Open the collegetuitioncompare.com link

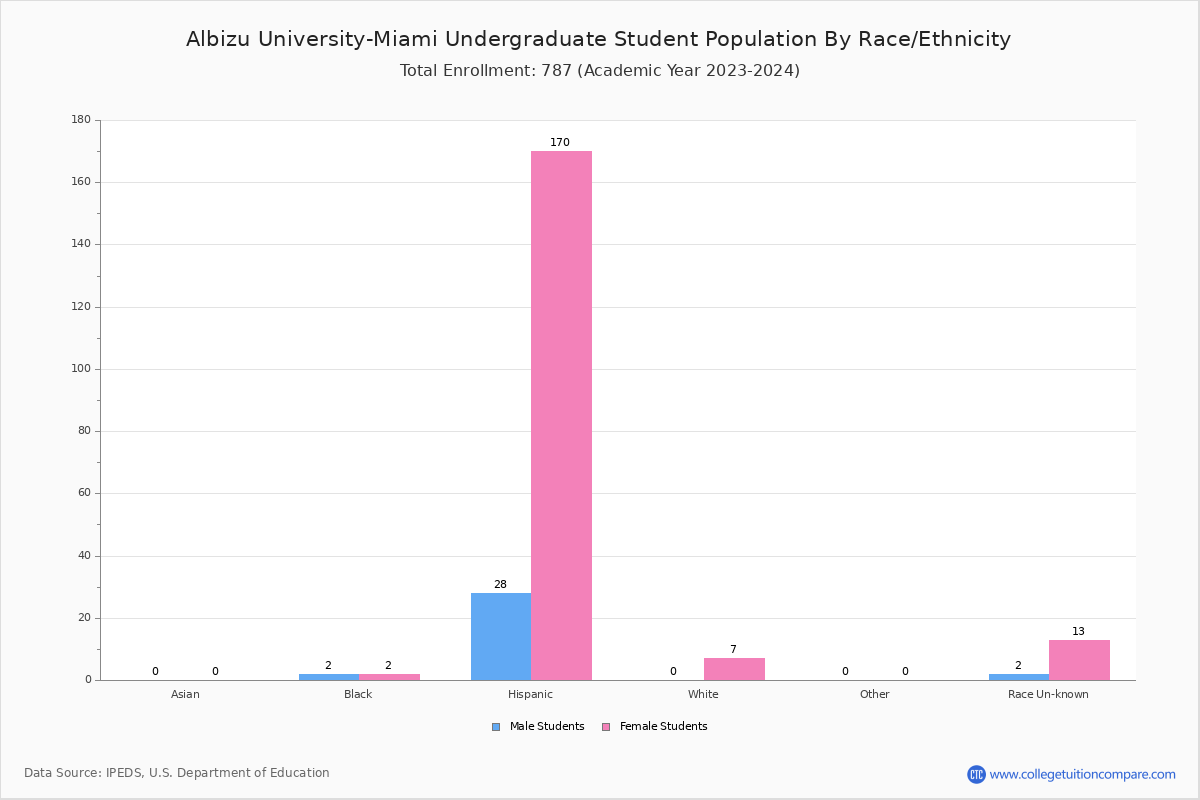click(x=1082, y=774)
